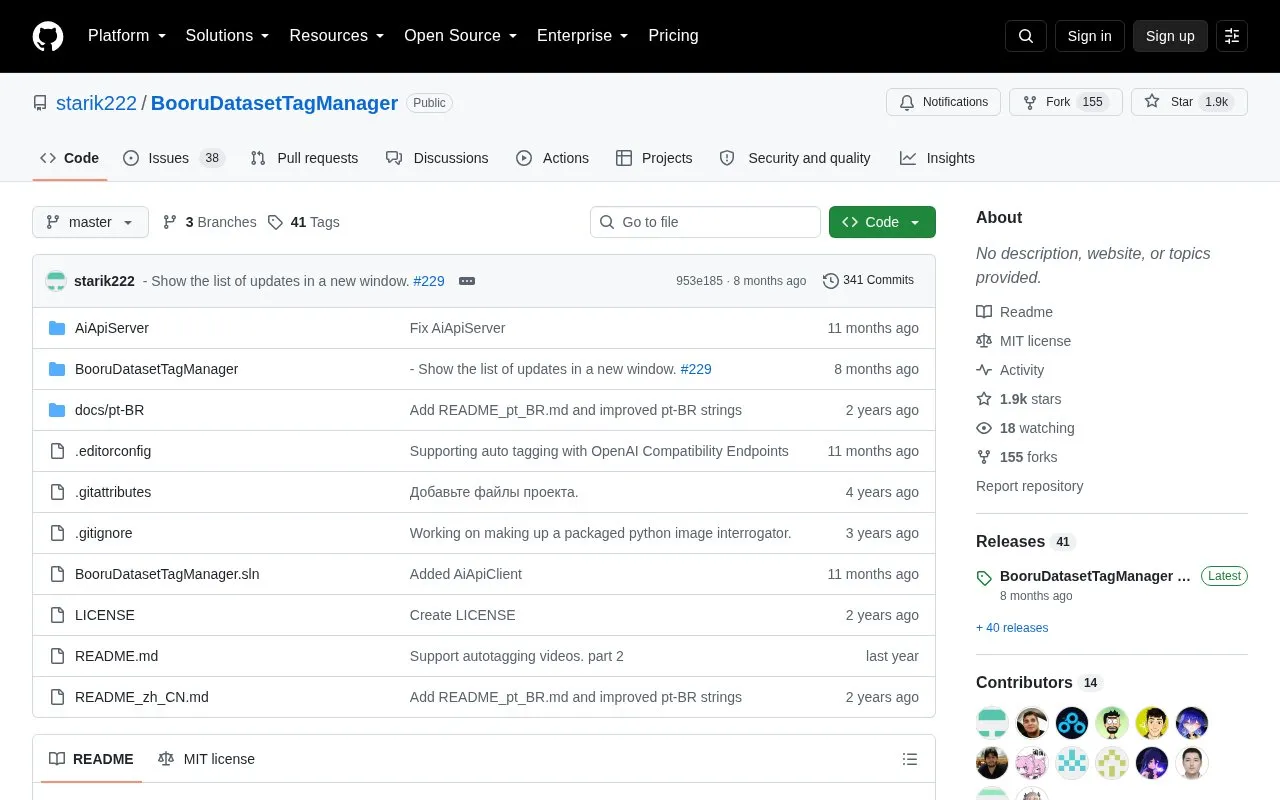1280x800 pixels.
Task: Click the Notifications bell button
Action: 943,102
